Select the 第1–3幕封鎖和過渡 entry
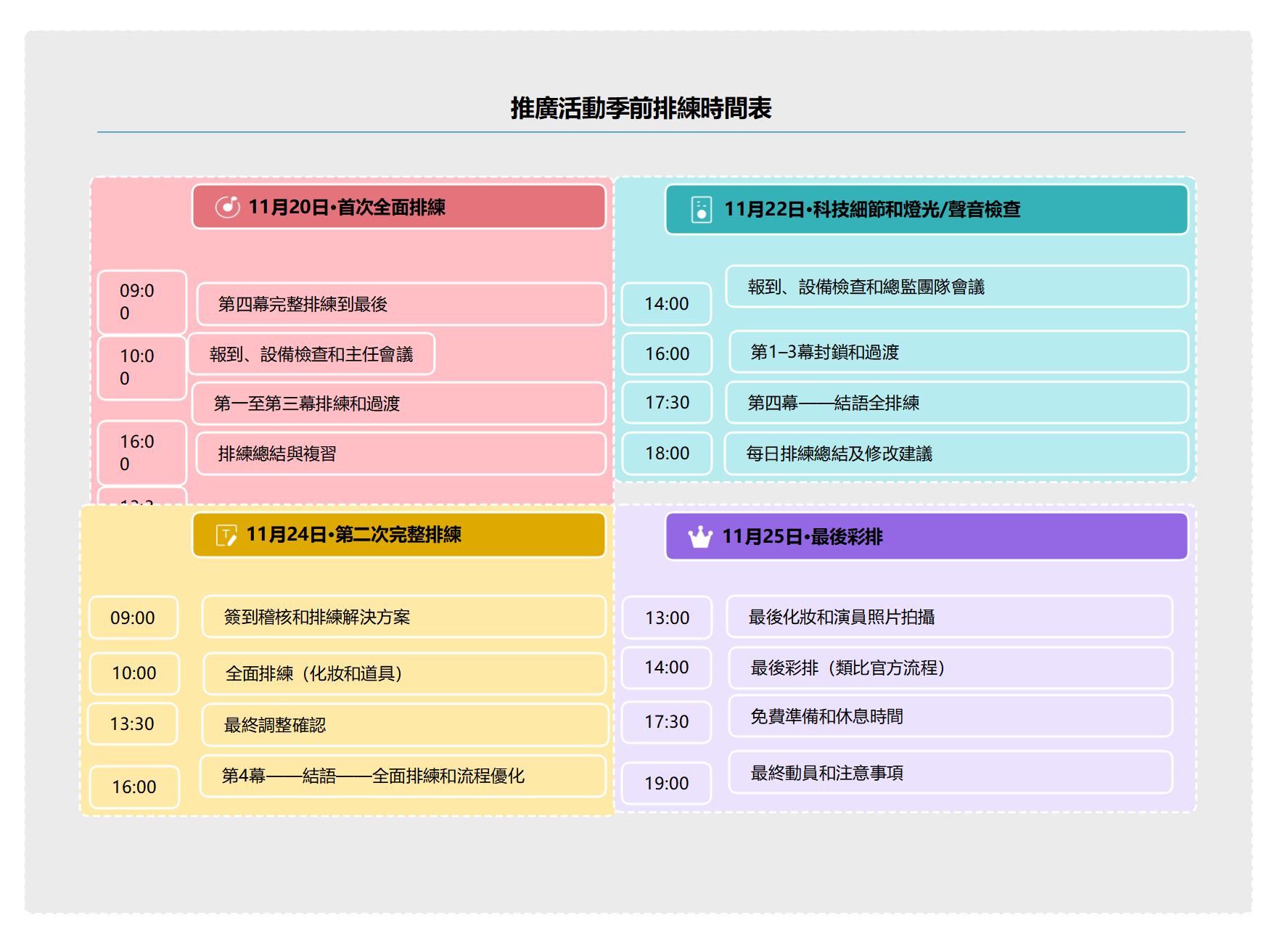Image resolution: width=1277 pixels, height=952 pixels. pyautogui.click(x=958, y=354)
